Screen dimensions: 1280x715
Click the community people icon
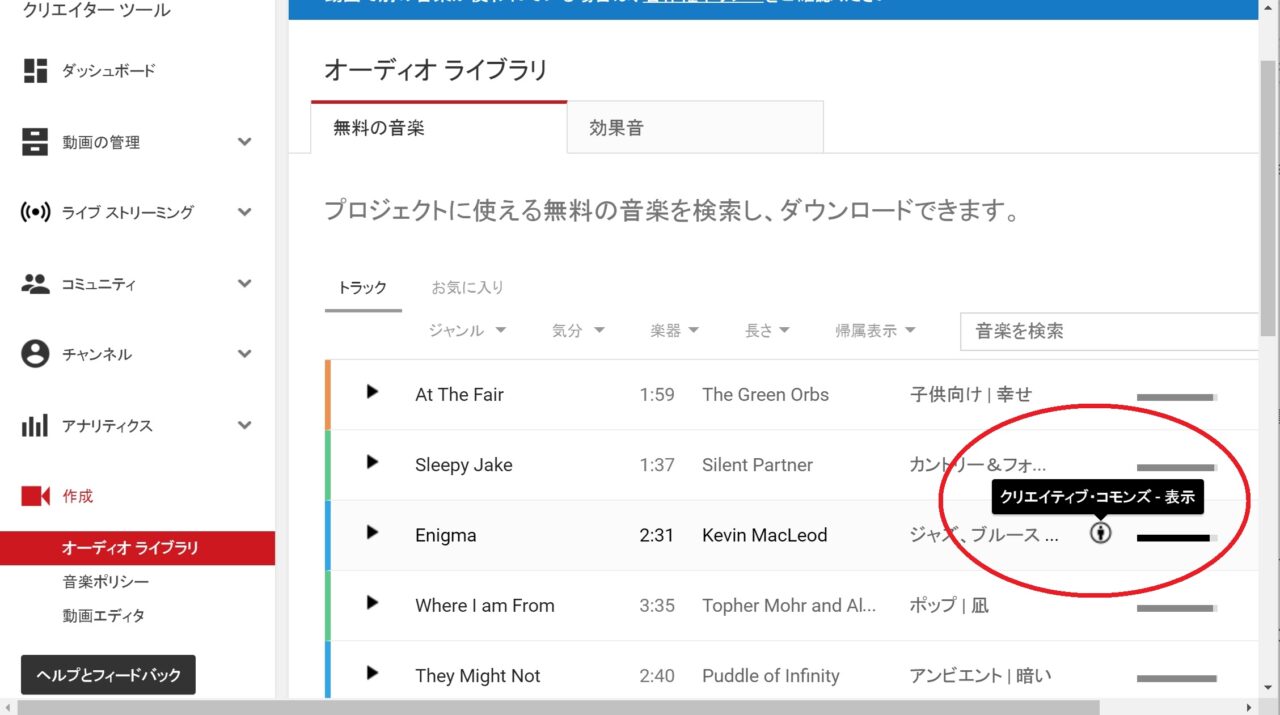pyautogui.click(x=35, y=284)
